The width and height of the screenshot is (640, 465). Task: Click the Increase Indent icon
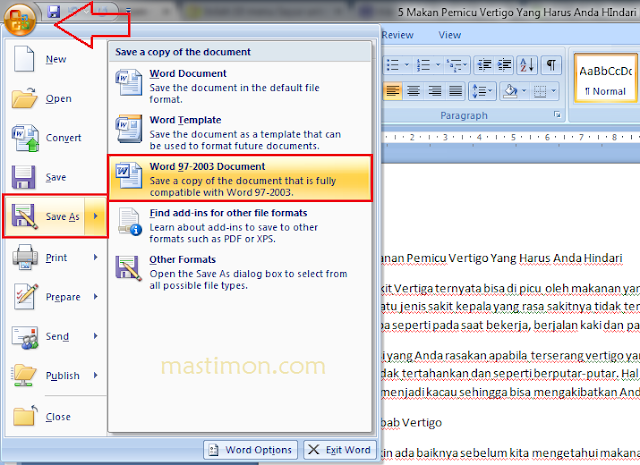[x=504, y=65]
